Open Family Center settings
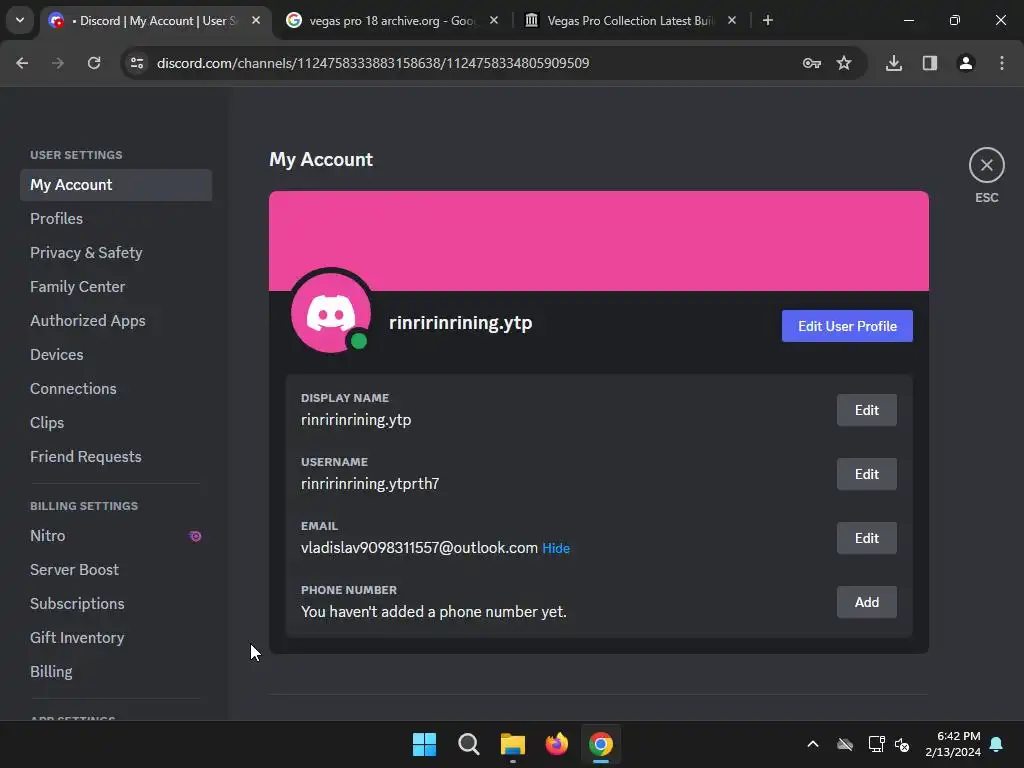The image size is (1024, 768). click(116, 287)
